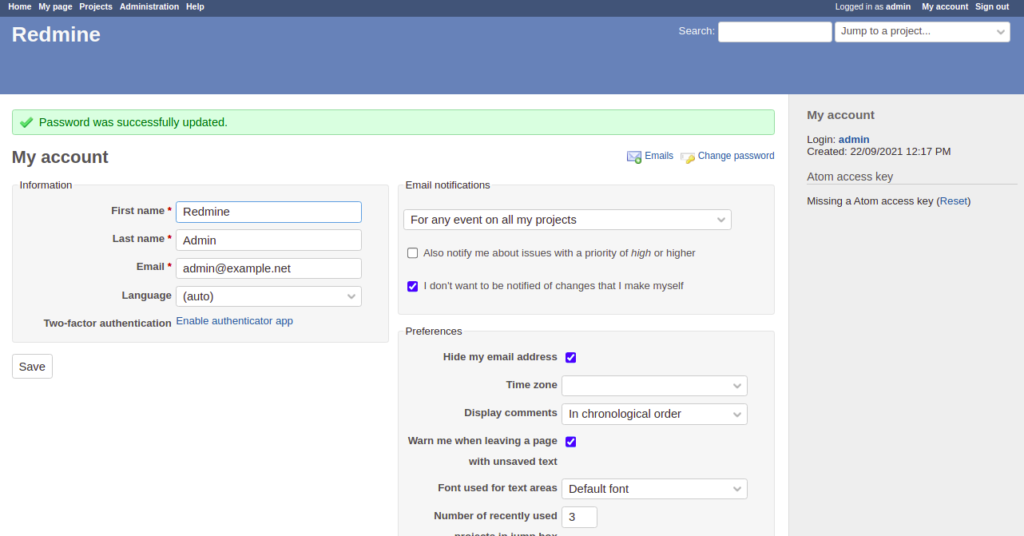
Task: Open Projects in top menu
Action: [x=96, y=7]
